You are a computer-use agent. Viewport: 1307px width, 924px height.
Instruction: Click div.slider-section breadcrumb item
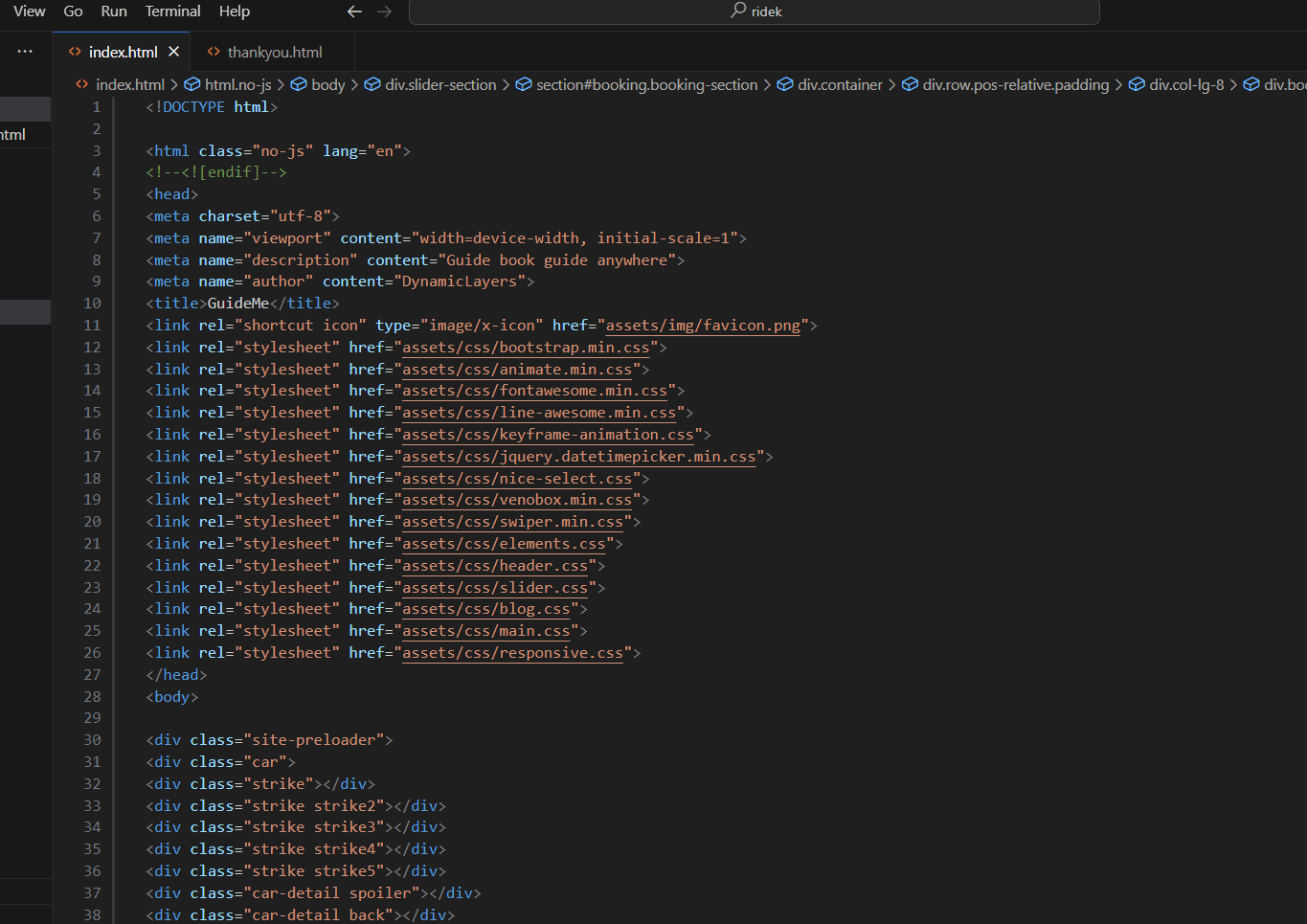click(440, 85)
